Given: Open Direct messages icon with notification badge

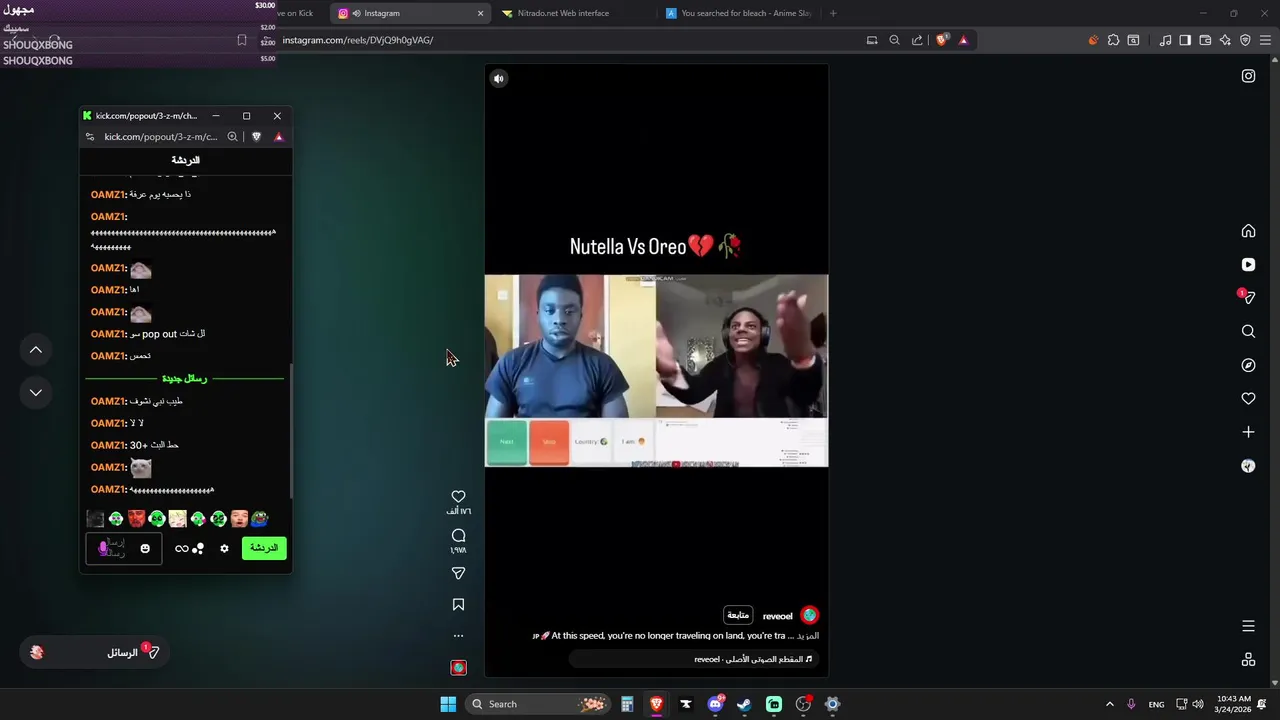Looking at the screenshot, I should click(x=1248, y=297).
